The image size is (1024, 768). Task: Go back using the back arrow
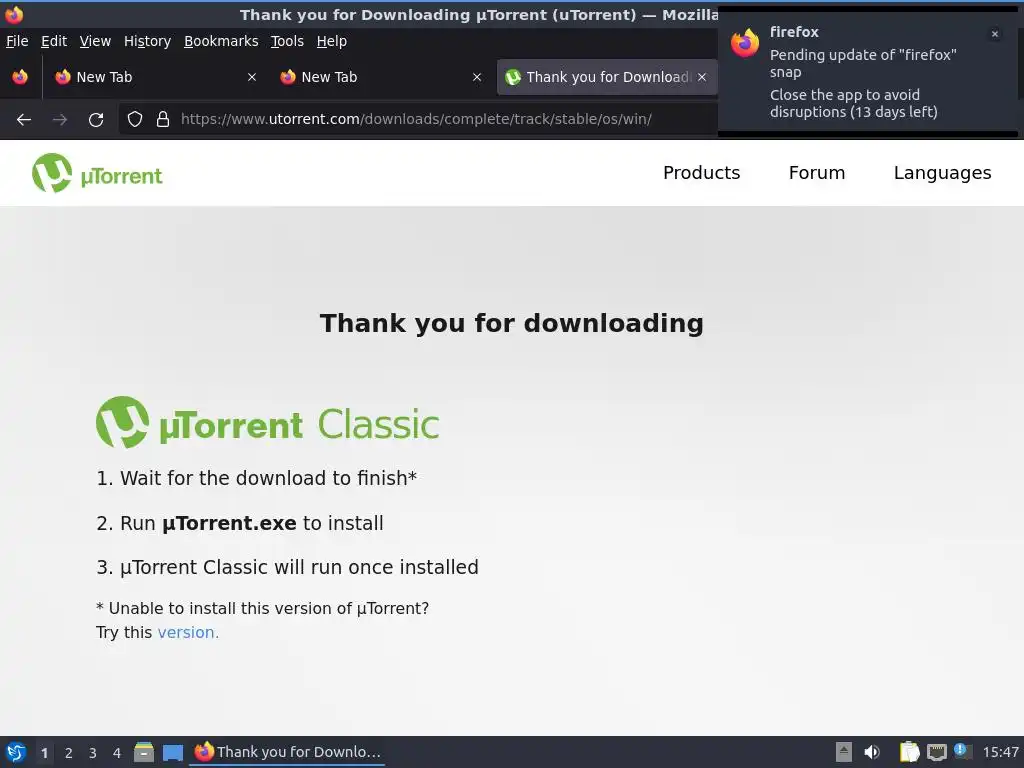[x=24, y=120]
